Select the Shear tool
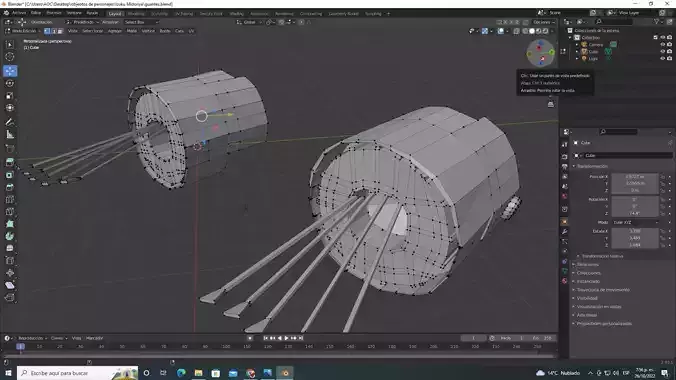 click(10, 285)
